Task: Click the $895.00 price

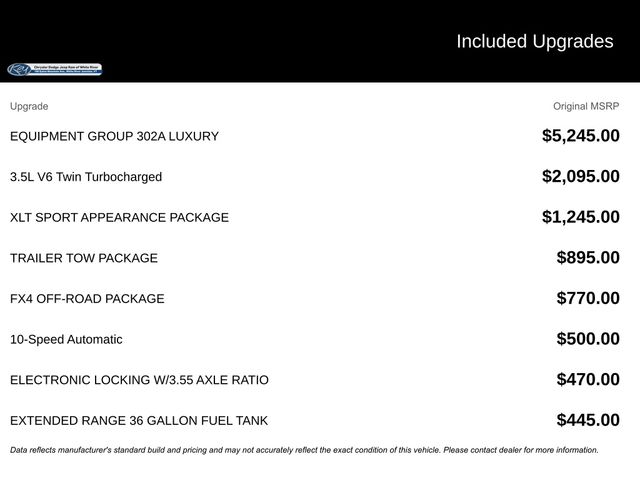Action: [588, 258]
